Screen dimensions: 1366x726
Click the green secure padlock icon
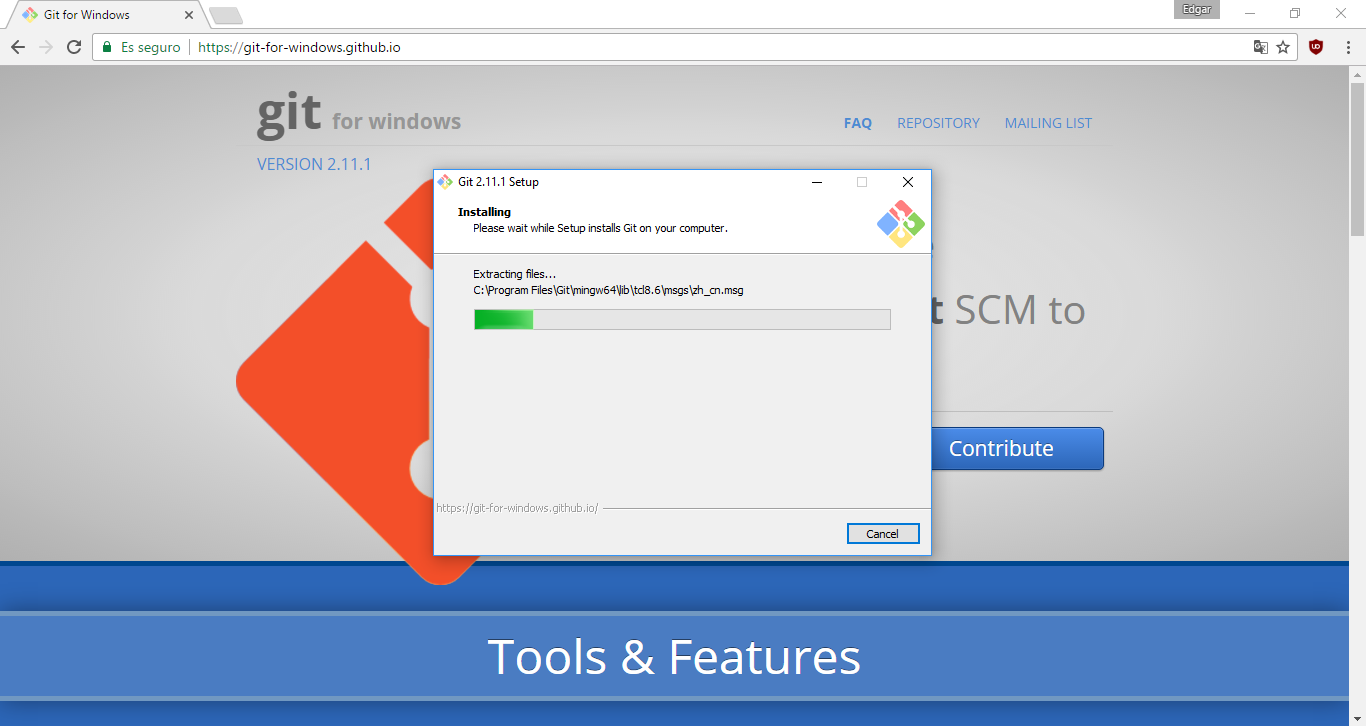click(x=107, y=47)
